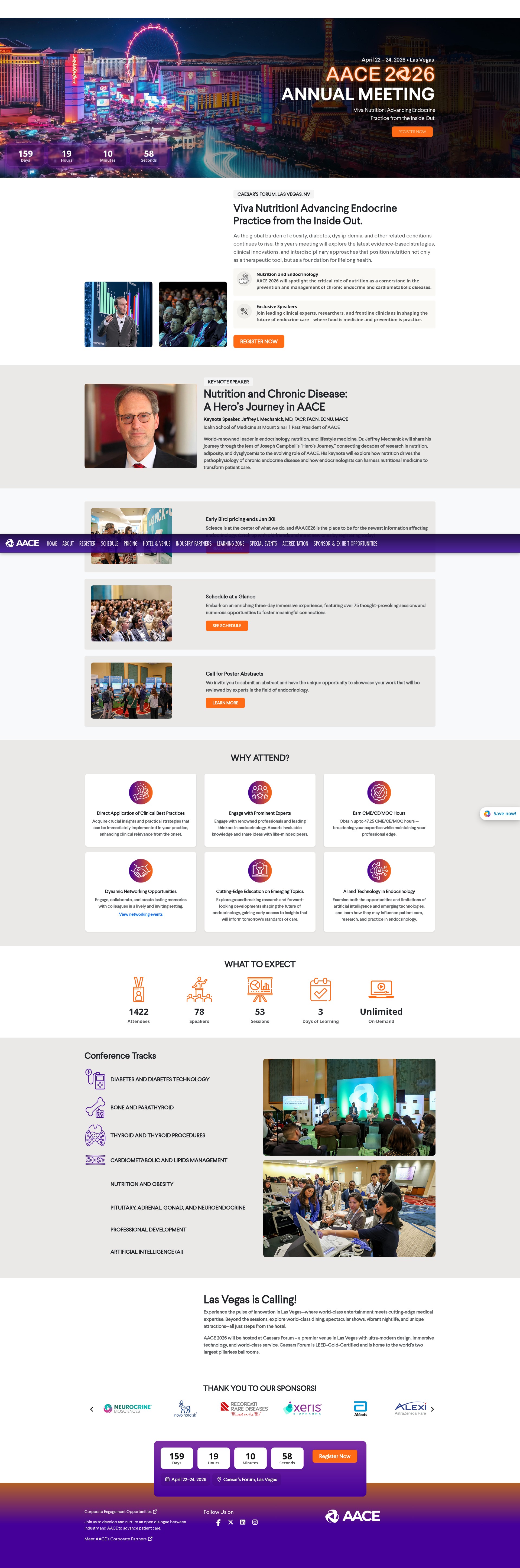Open the Instagram icon in the footer
The image size is (520, 1568).
pos(255,1522)
